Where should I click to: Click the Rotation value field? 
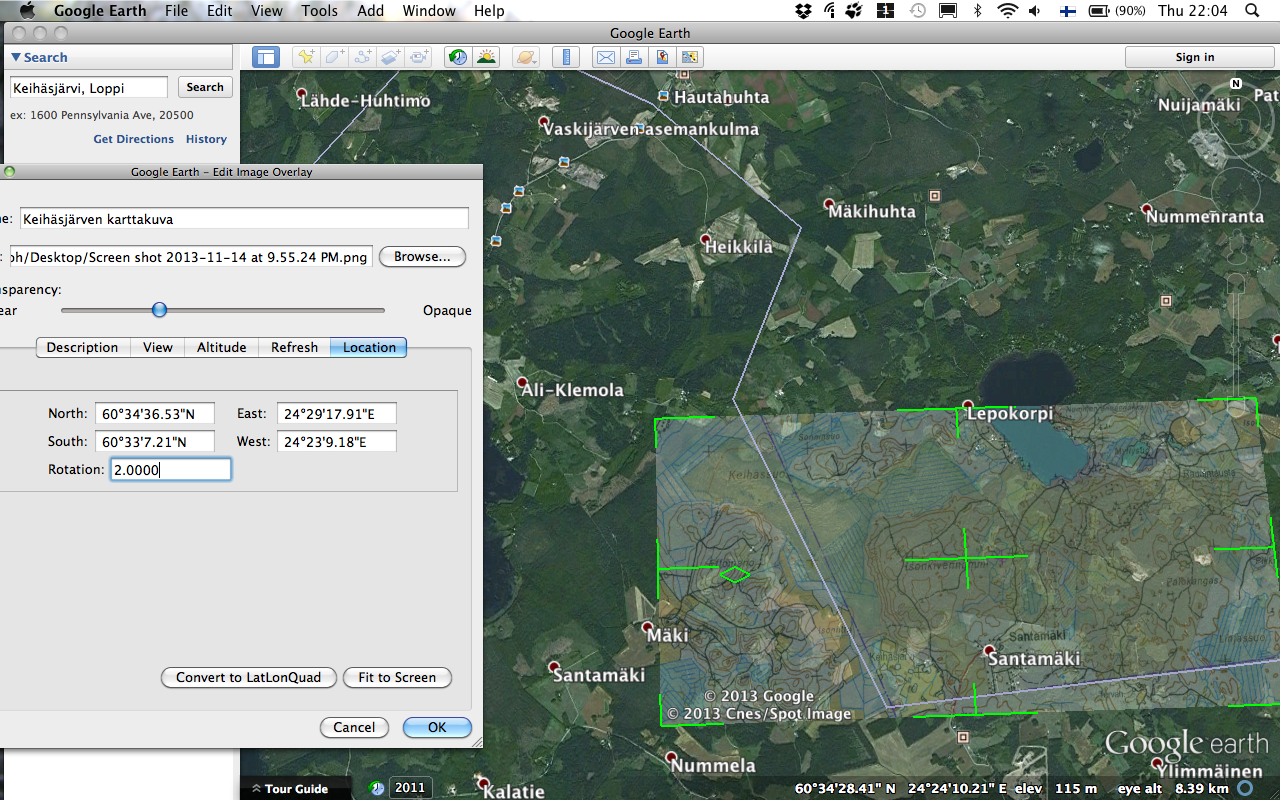(x=170, y=470)
